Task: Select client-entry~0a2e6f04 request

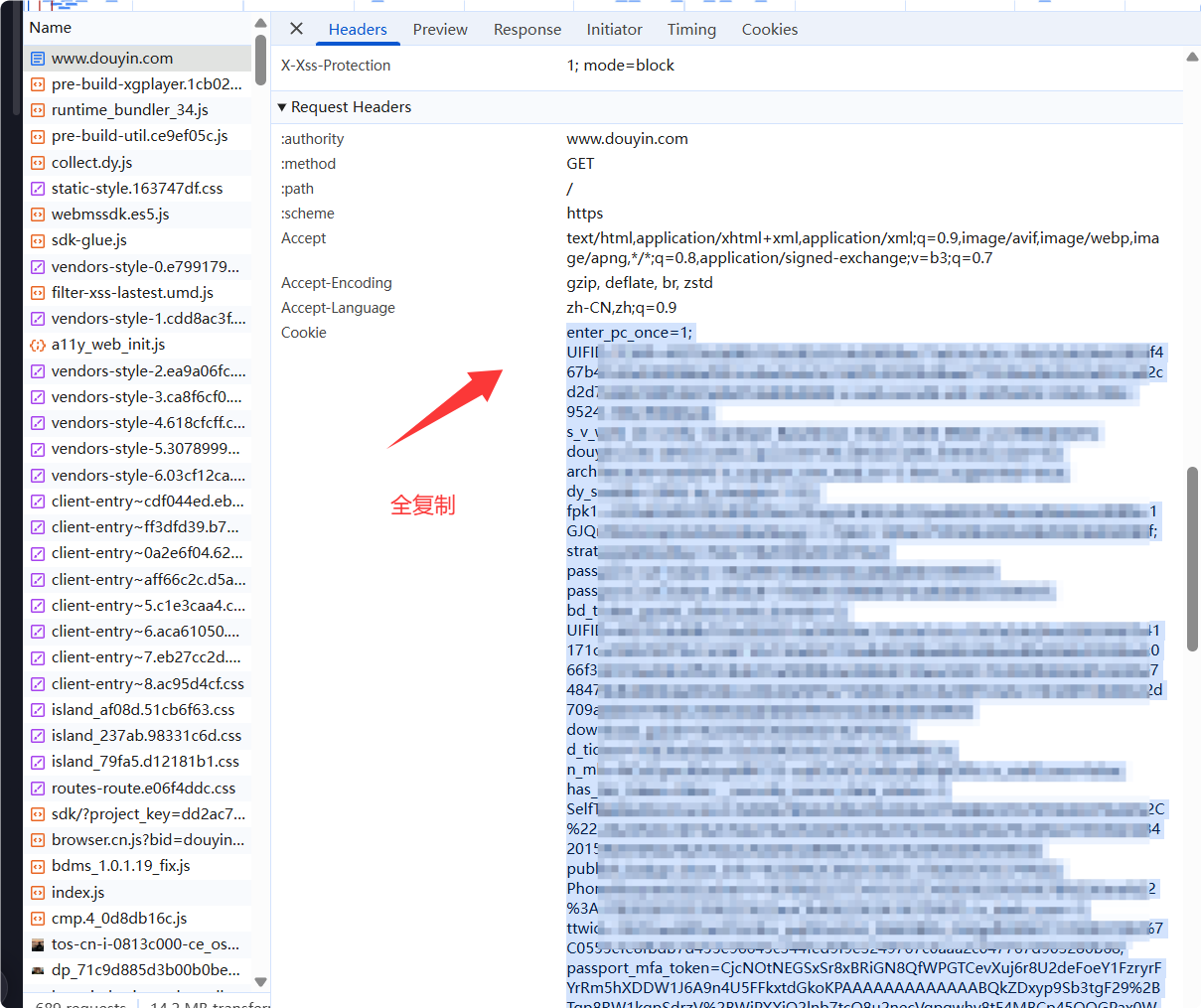Action: (x=137, y=553)
